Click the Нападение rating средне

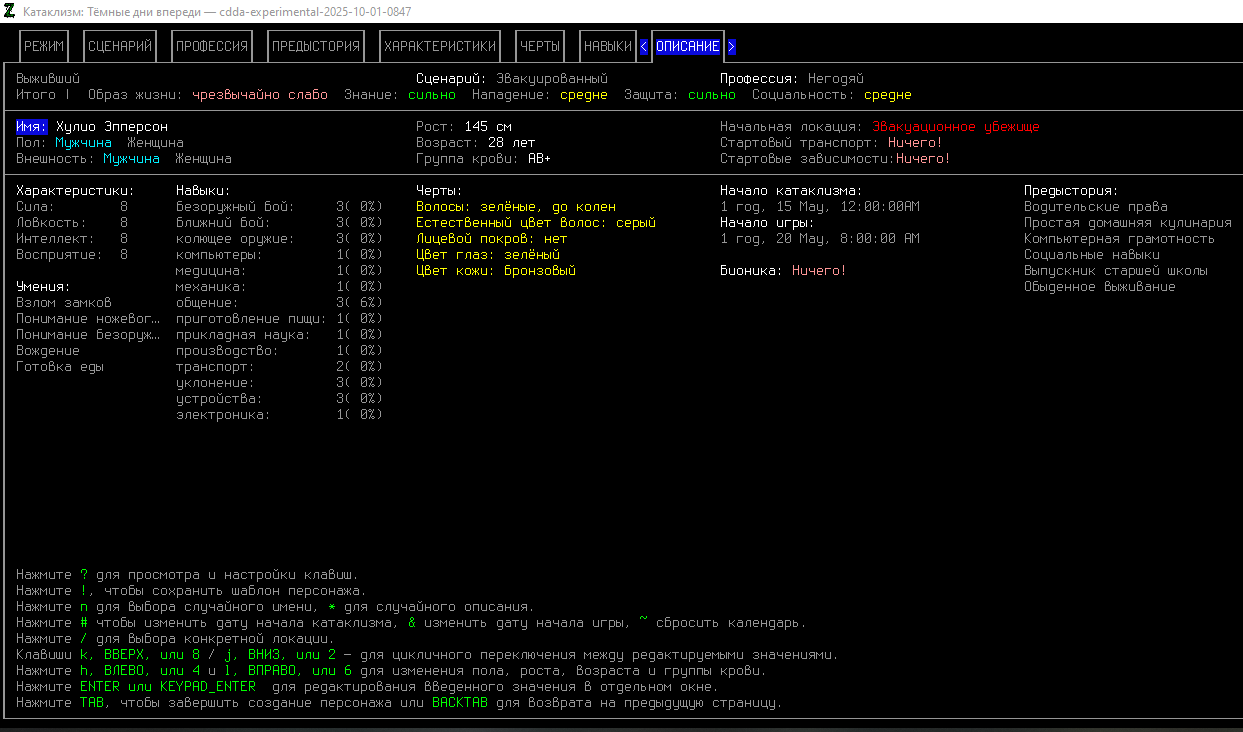pos(584,95)
